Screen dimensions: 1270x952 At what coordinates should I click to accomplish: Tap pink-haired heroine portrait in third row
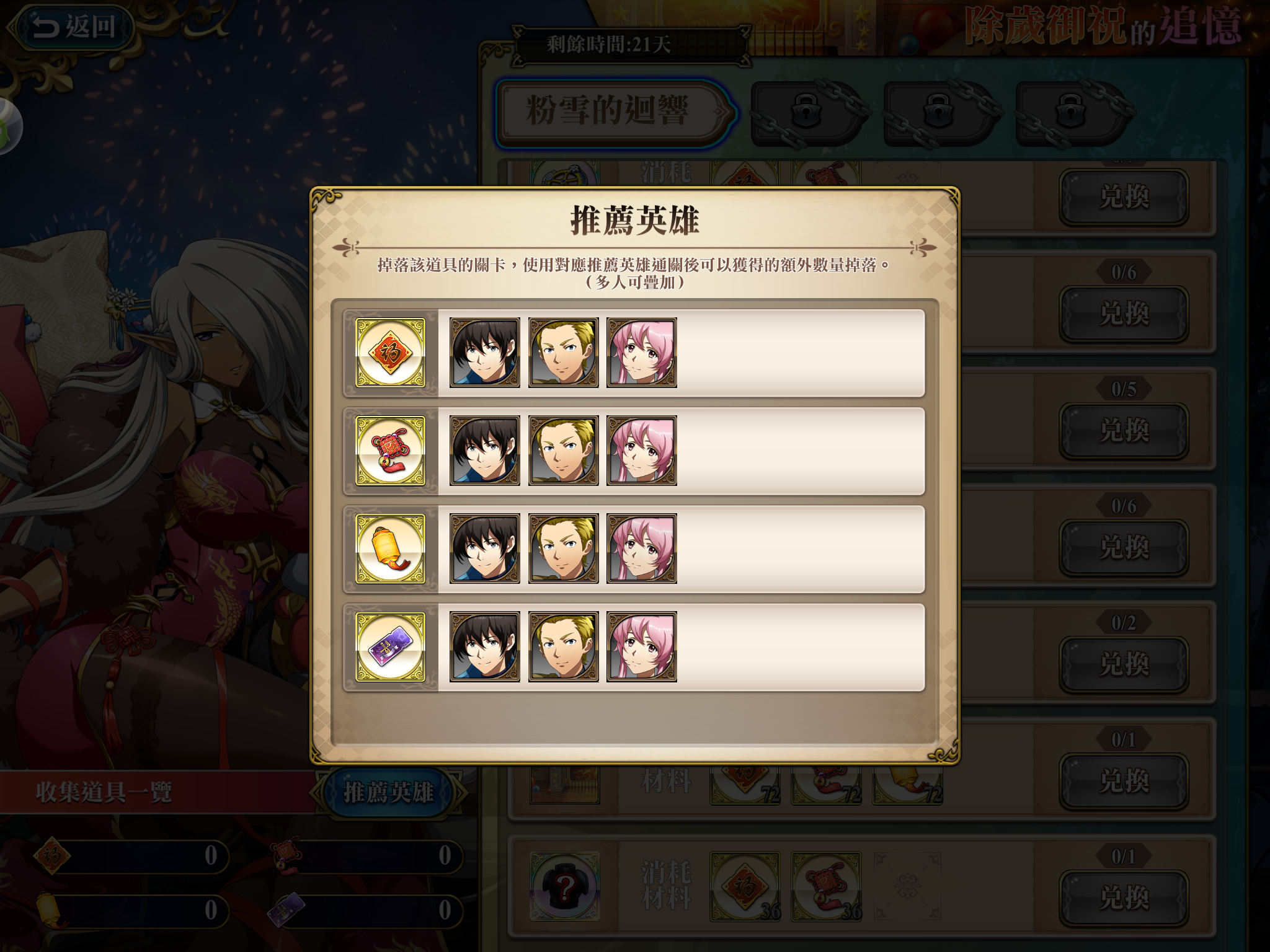click(x=642, y=549)
